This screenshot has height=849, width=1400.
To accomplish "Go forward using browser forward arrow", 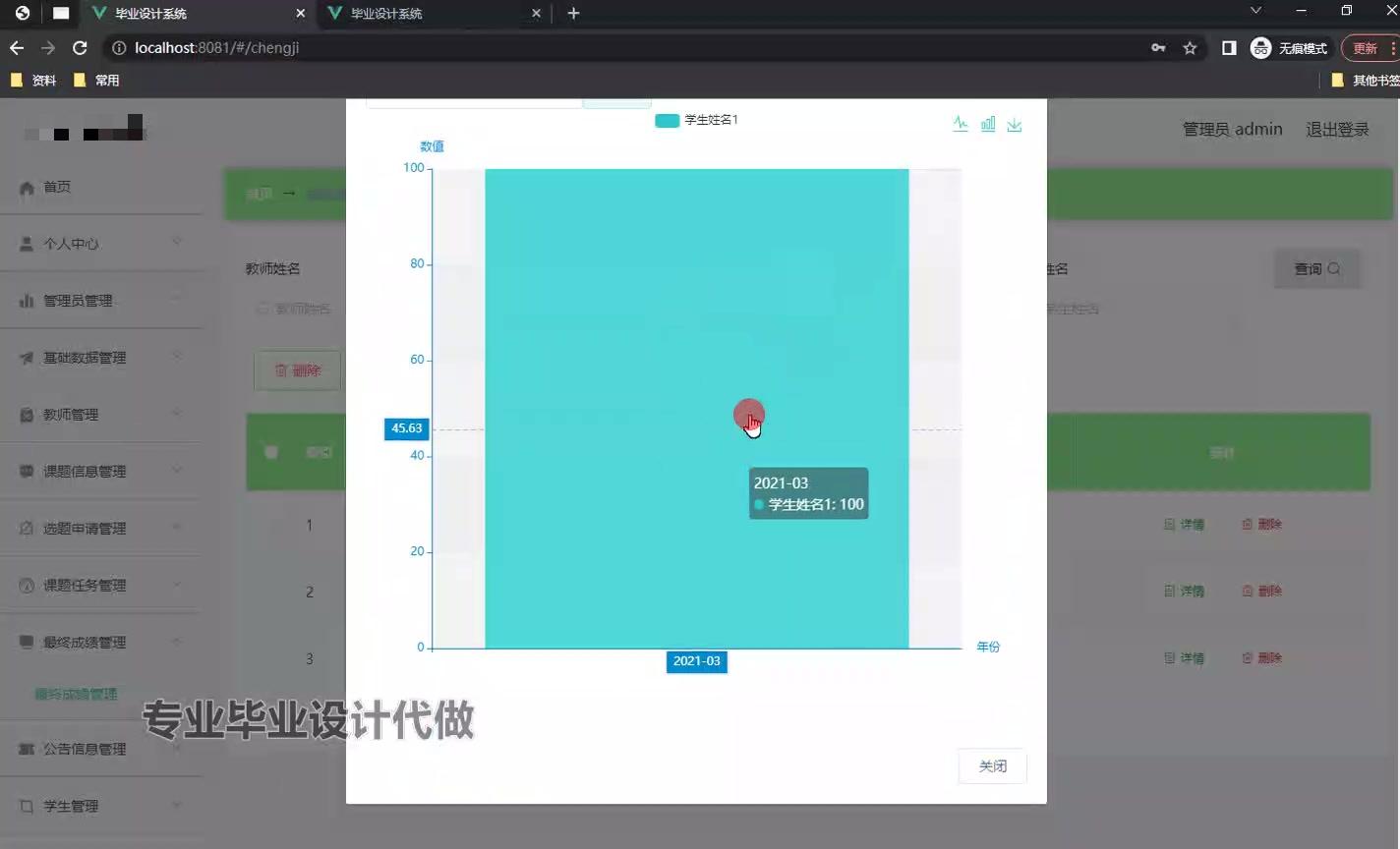I will click(48, 47).
